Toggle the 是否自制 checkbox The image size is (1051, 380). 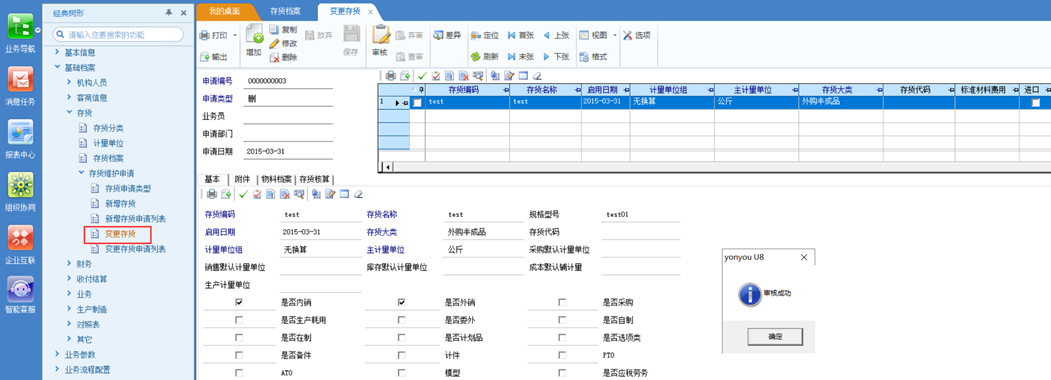[x=562, y=320]
